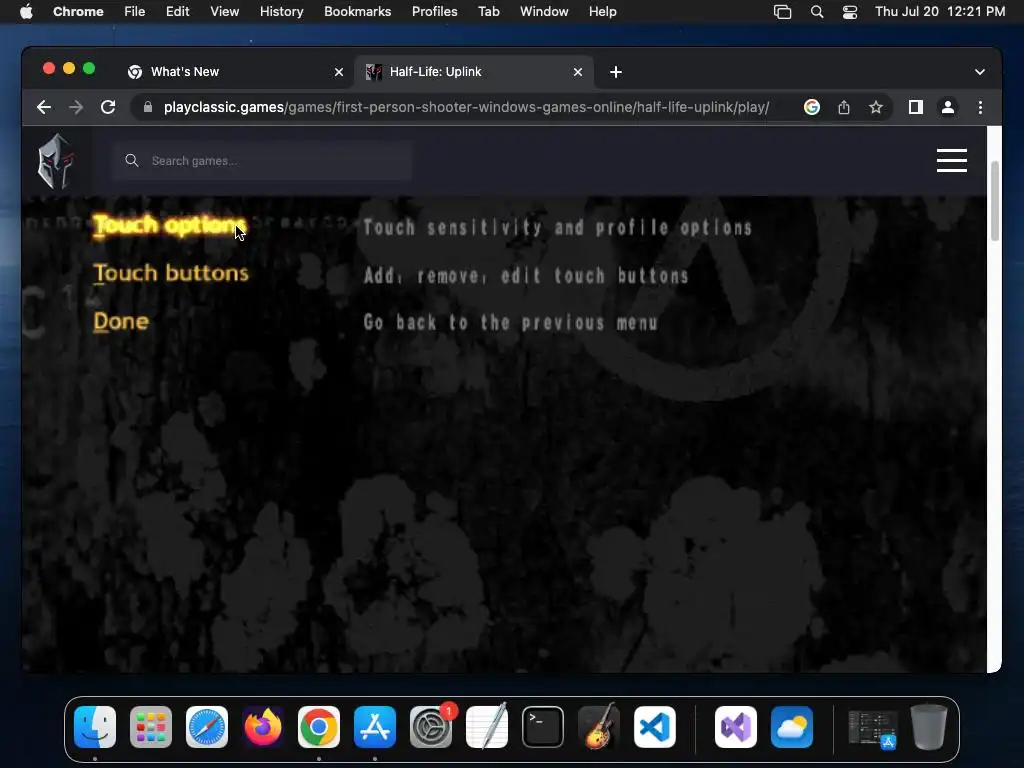
Task: Select the Half-Life: Uplink tab
Action: point(473,72)
